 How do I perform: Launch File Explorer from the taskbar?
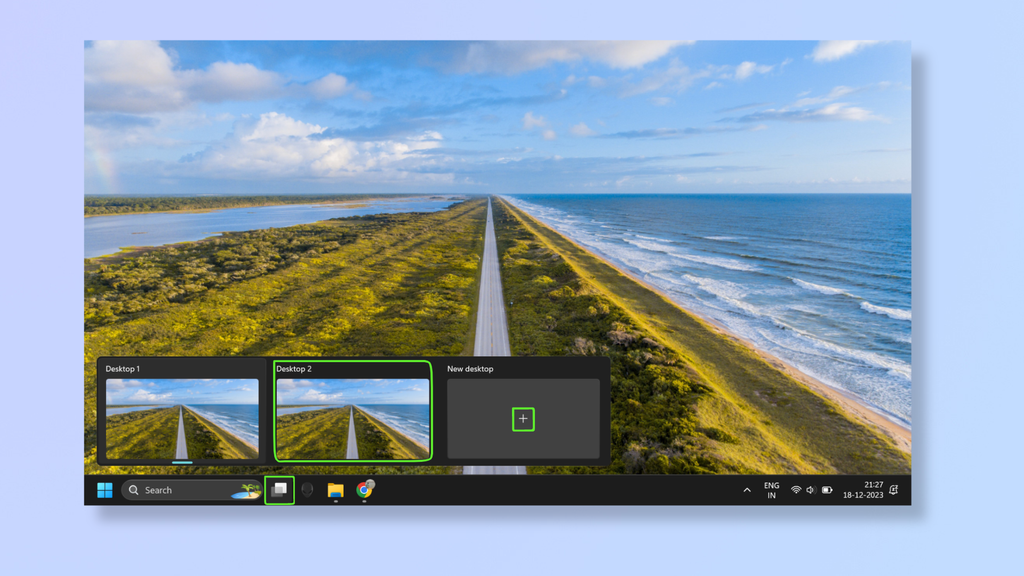coord(335,490)
